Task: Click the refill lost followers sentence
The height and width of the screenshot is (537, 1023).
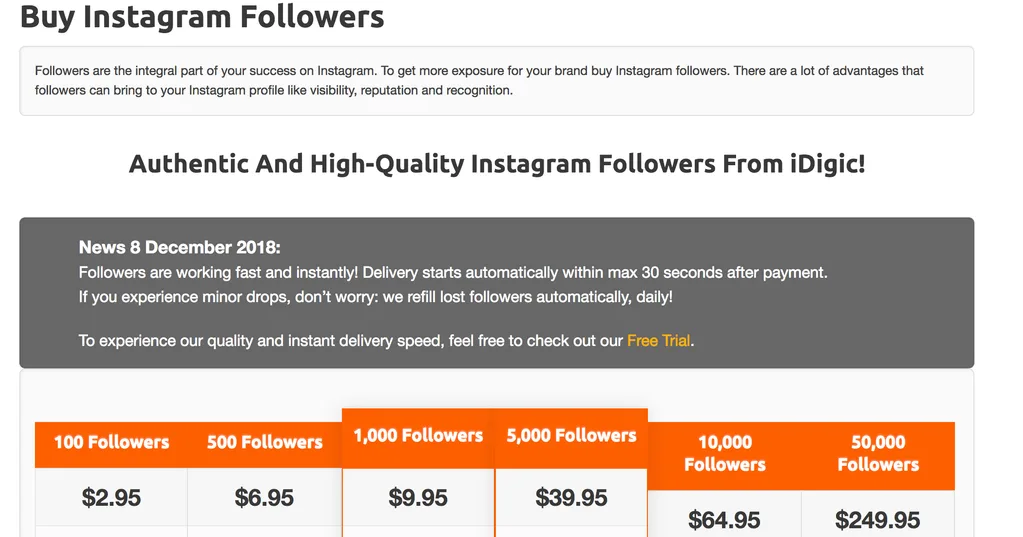Action: coord(376,297)
